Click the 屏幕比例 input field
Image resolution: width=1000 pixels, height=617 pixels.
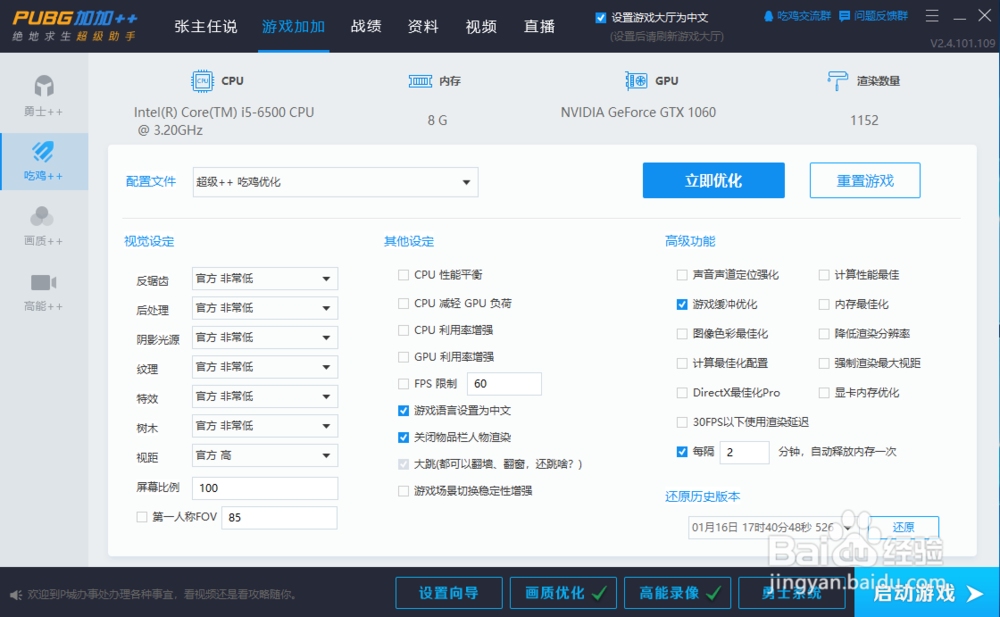pyautogui.click(x=265, y=488)
